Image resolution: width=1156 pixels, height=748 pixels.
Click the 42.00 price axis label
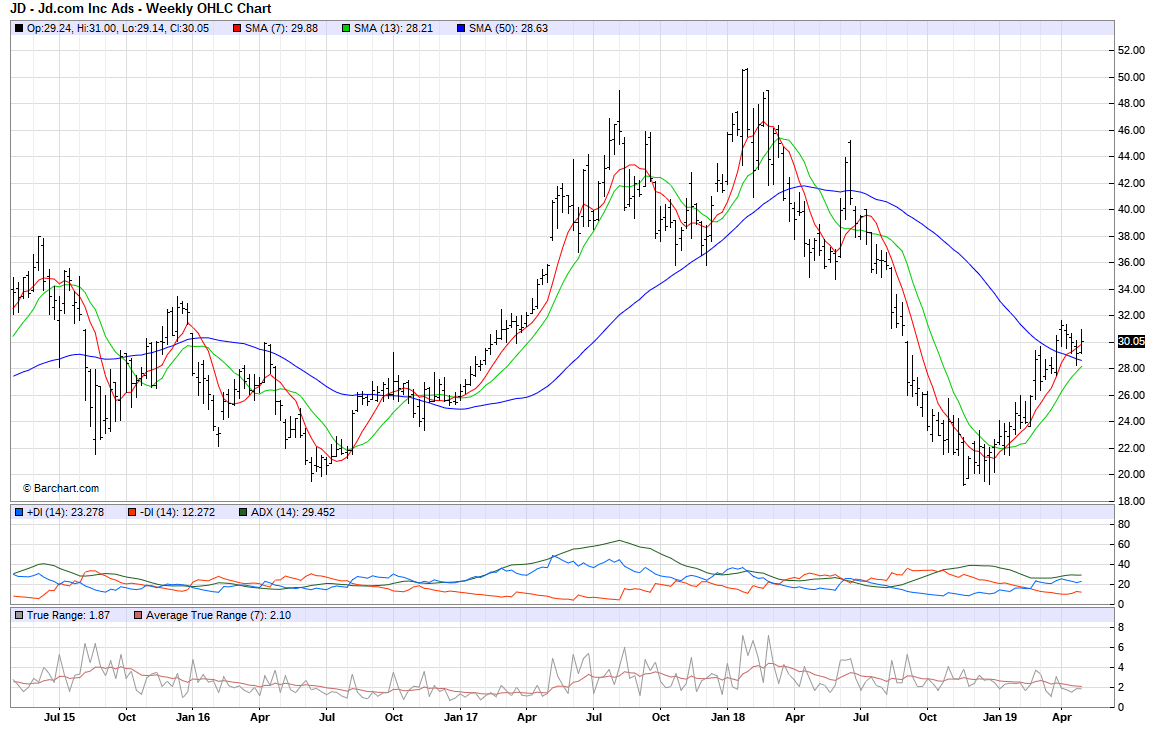click(x=1132, y=183)
